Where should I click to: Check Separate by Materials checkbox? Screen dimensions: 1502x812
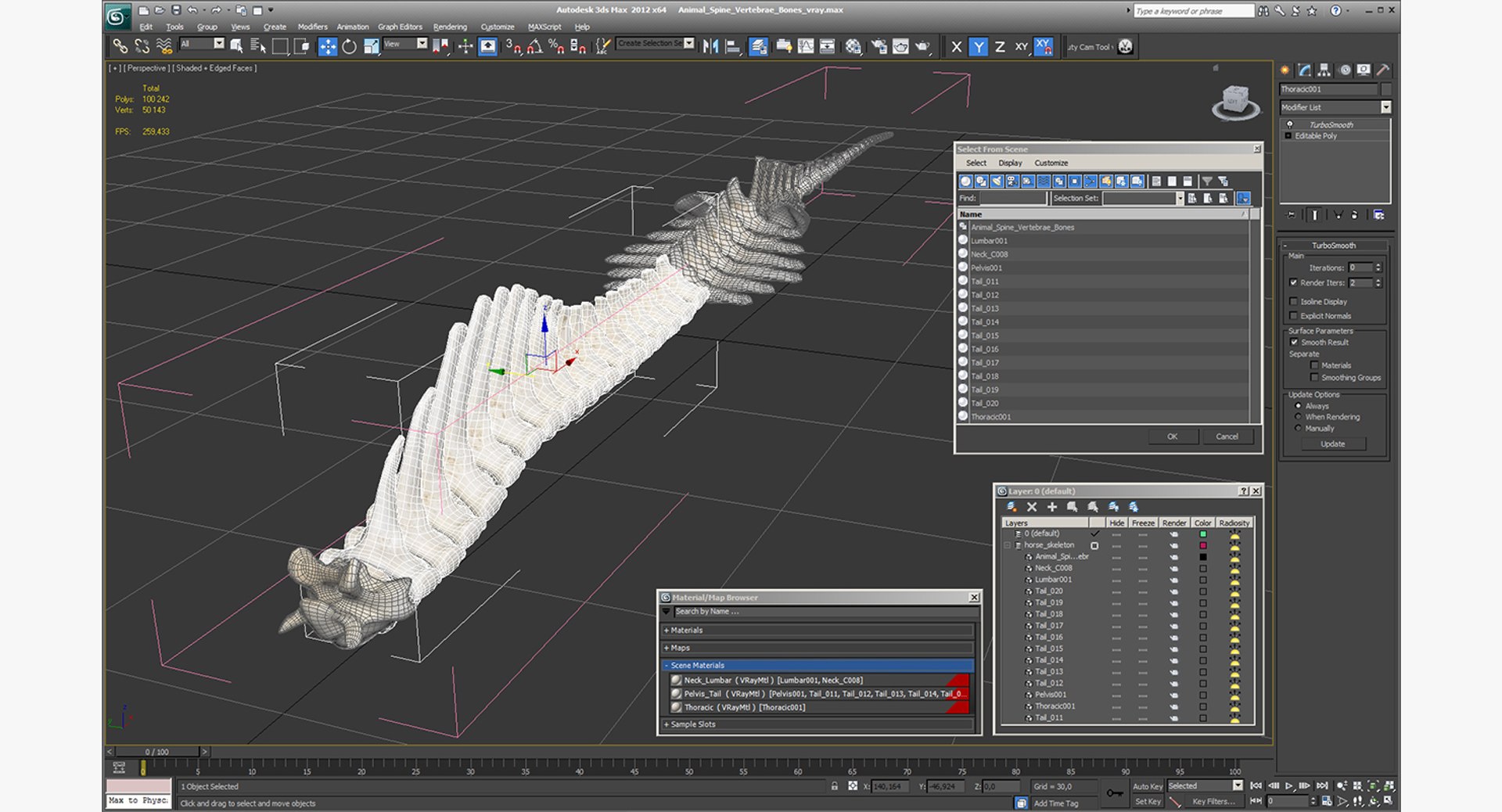pos(1314,365)
